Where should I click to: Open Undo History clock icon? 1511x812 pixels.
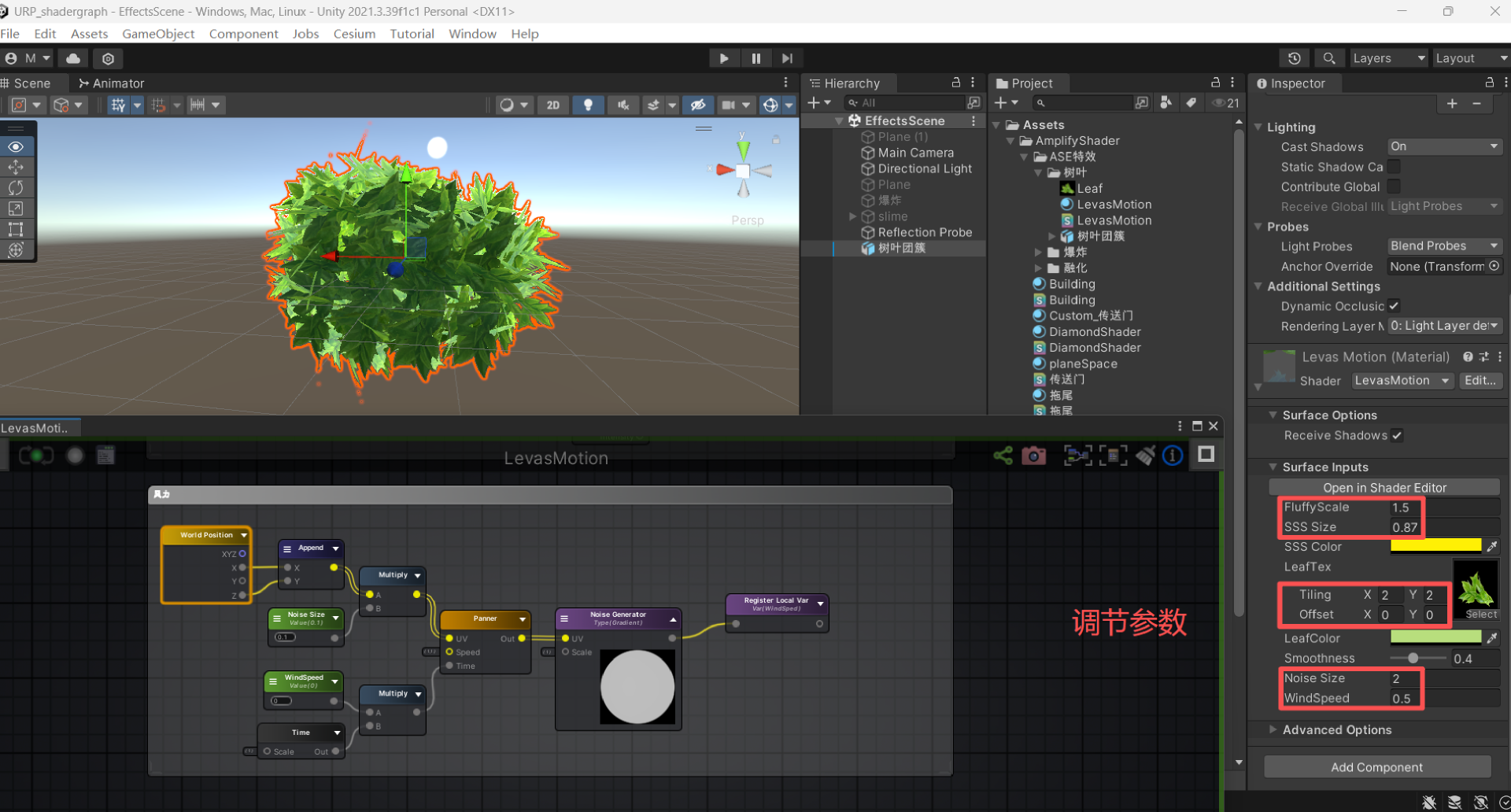1295,58
